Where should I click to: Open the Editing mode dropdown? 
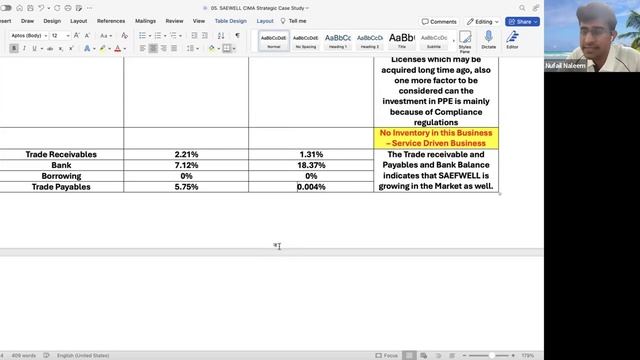[482, 22]
